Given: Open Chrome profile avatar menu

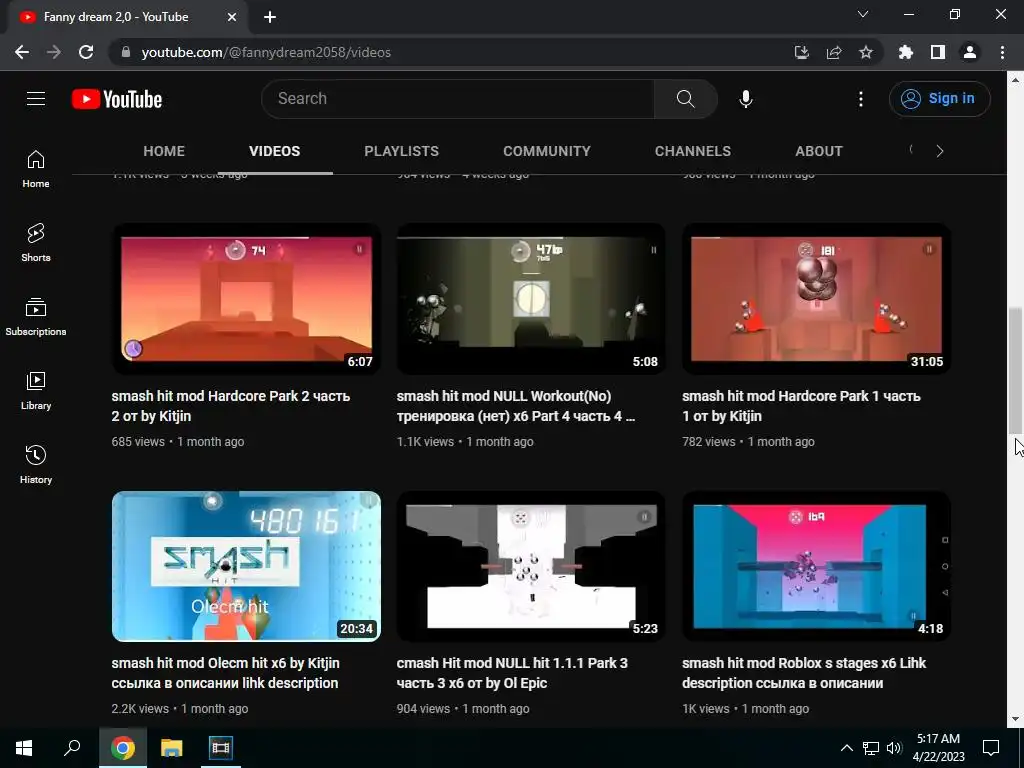Looking at the screenshot, I should click(x=970, y=52).
